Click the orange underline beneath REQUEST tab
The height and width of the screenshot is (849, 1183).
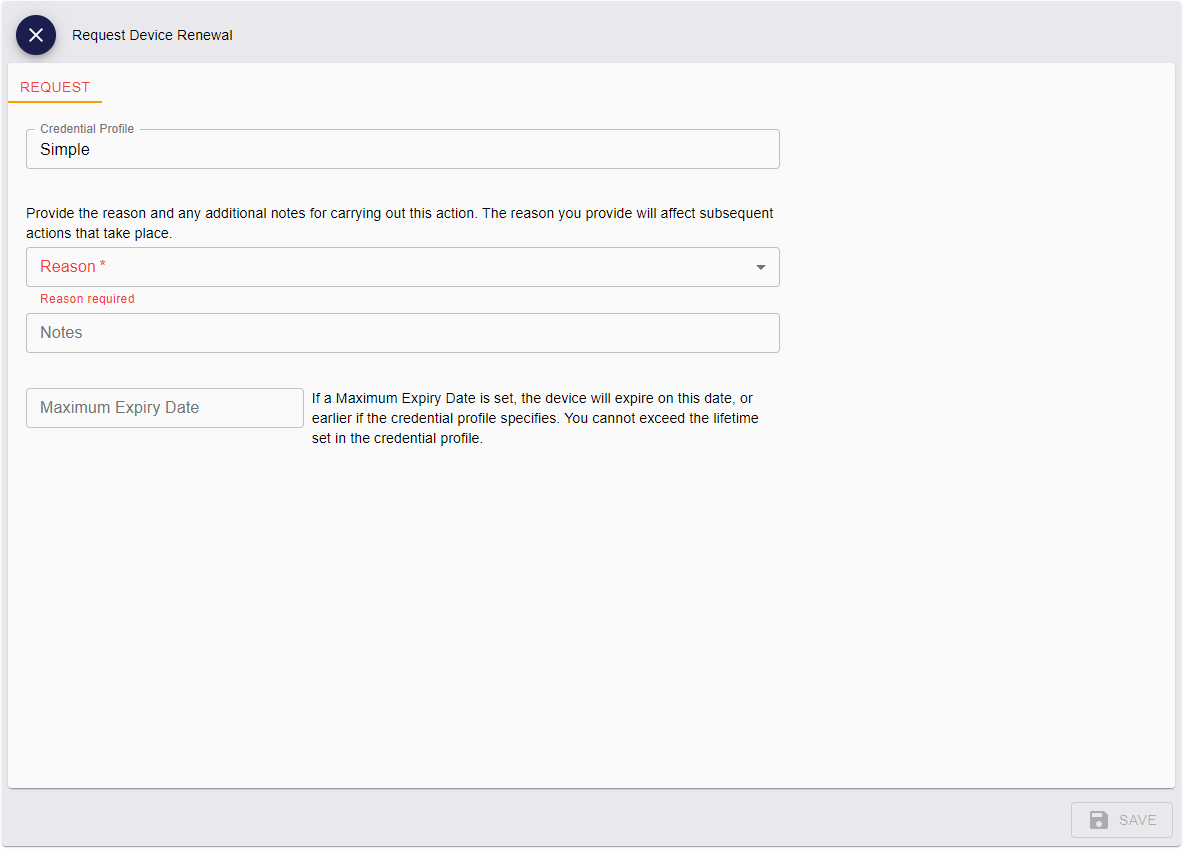pyautogui.click(x=55, y=101)
